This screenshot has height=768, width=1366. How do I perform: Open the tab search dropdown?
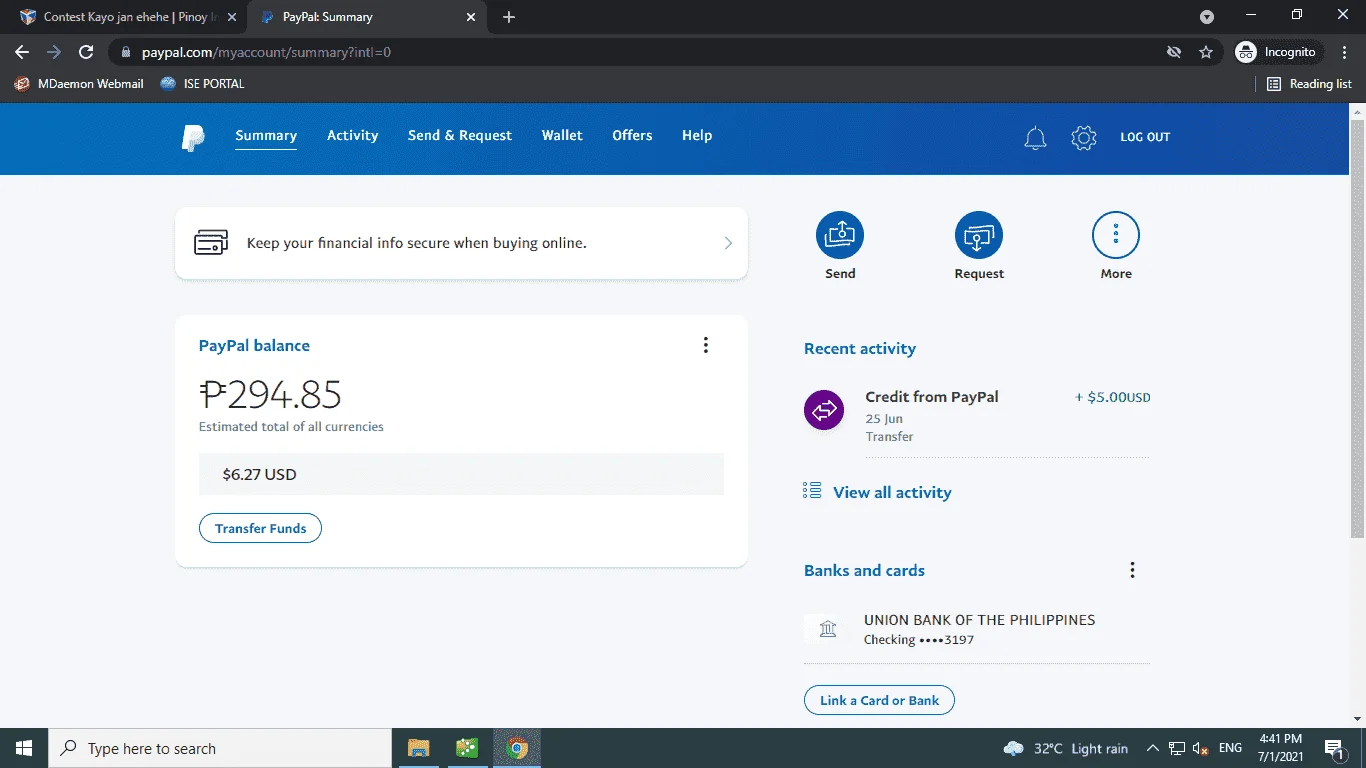[x=1207, y=17]
